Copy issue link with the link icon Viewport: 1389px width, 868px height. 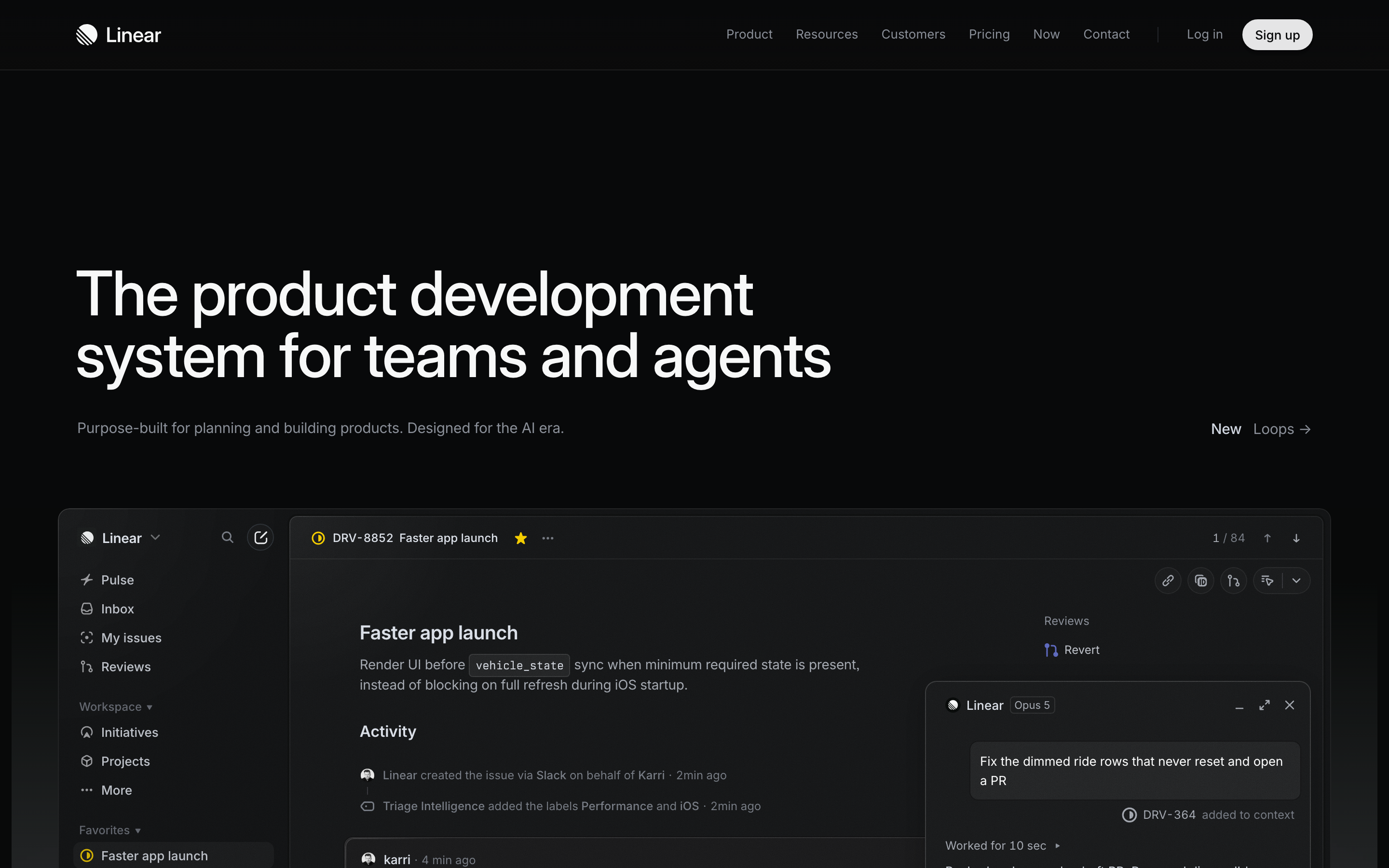[1168, 581]
